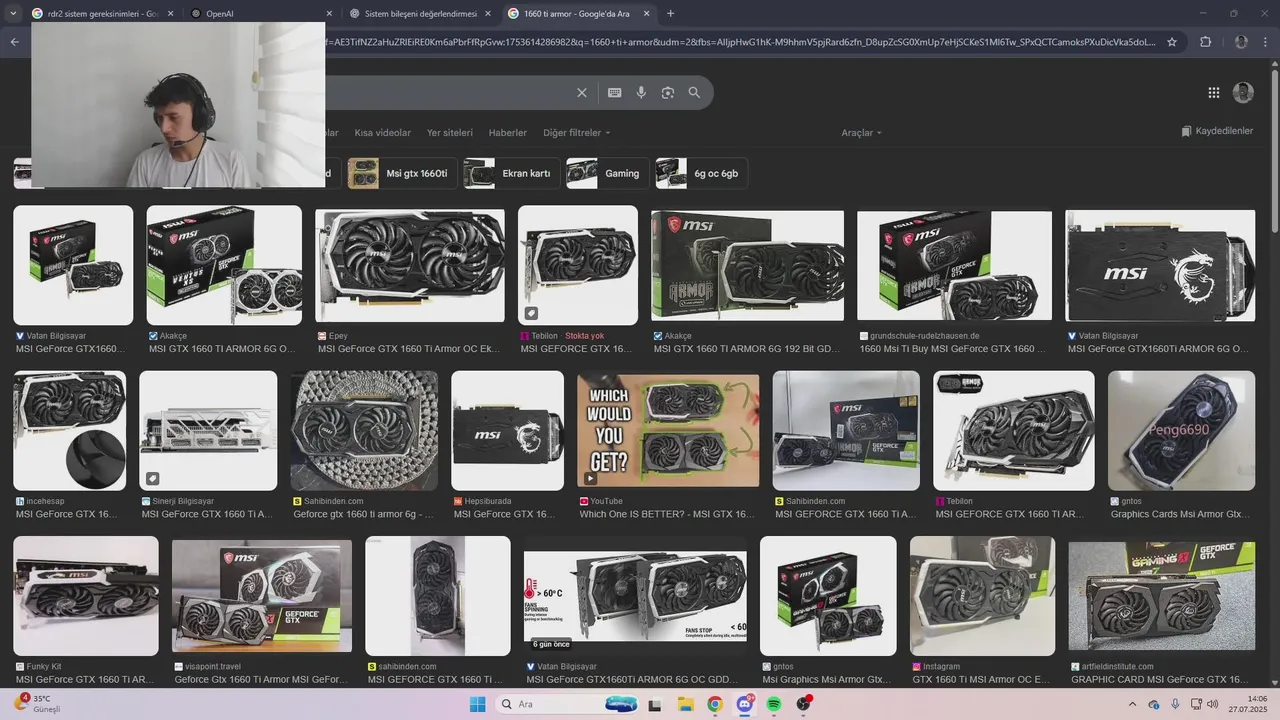The image size is (1280, 720).
Task: Open the grundschule-rudelzhausen.de result link
Action: pos(955,343)
